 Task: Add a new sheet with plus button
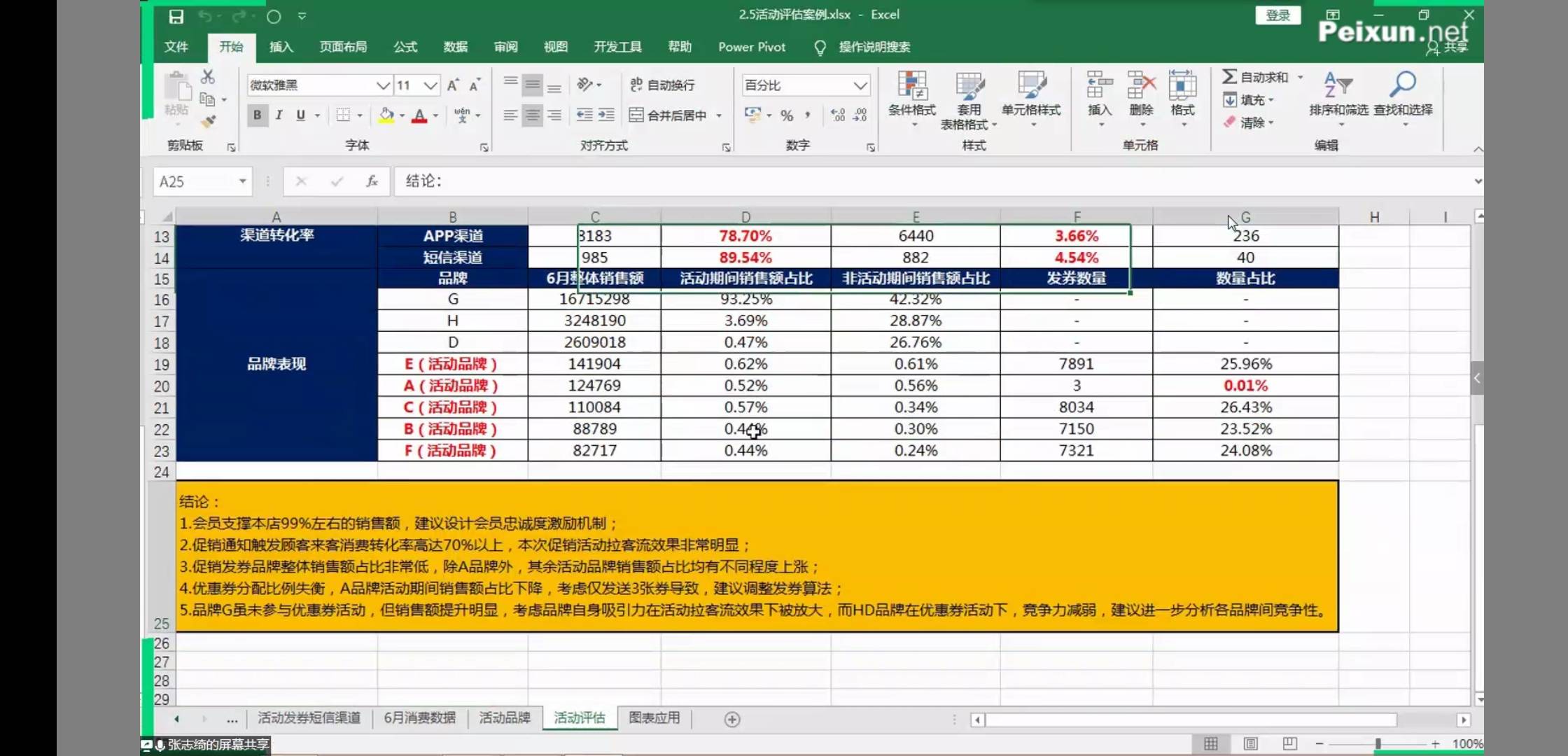tap(732, 720)
